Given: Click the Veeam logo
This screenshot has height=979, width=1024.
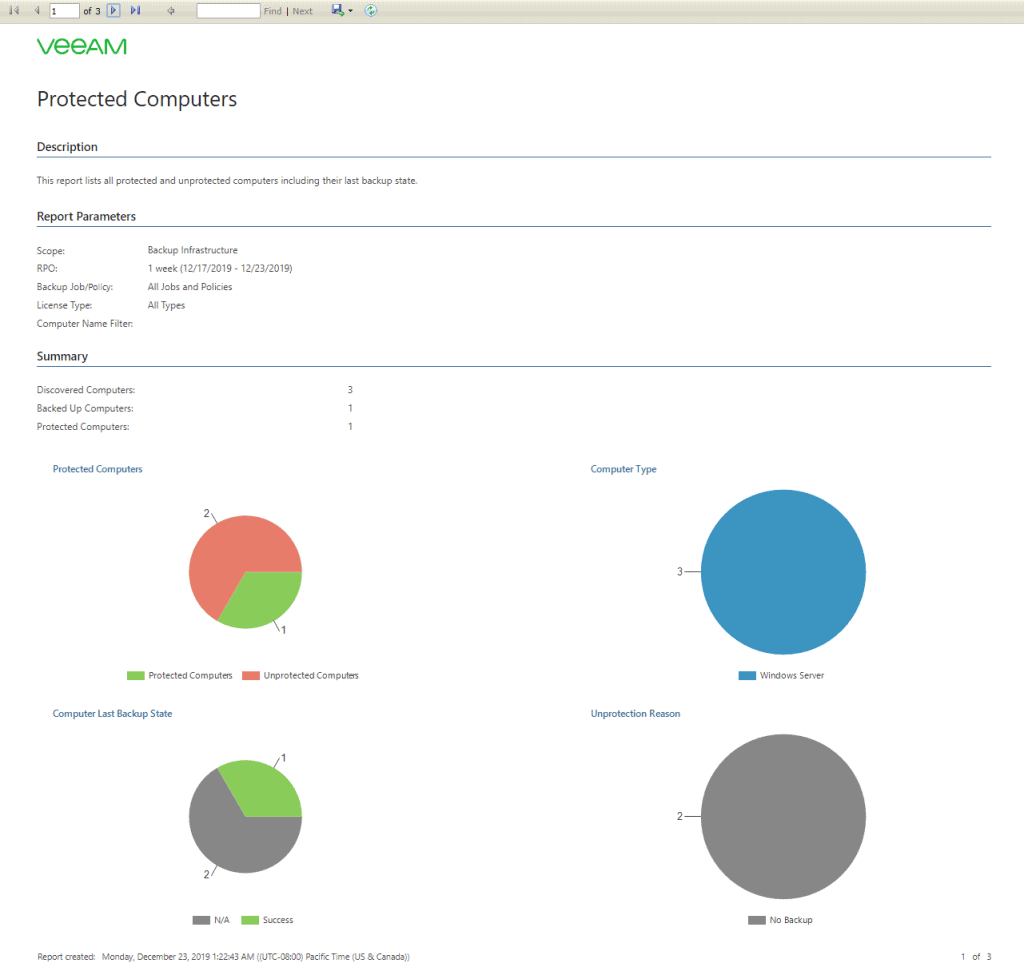Looking at the screenshot, I should tap(82, 46).
